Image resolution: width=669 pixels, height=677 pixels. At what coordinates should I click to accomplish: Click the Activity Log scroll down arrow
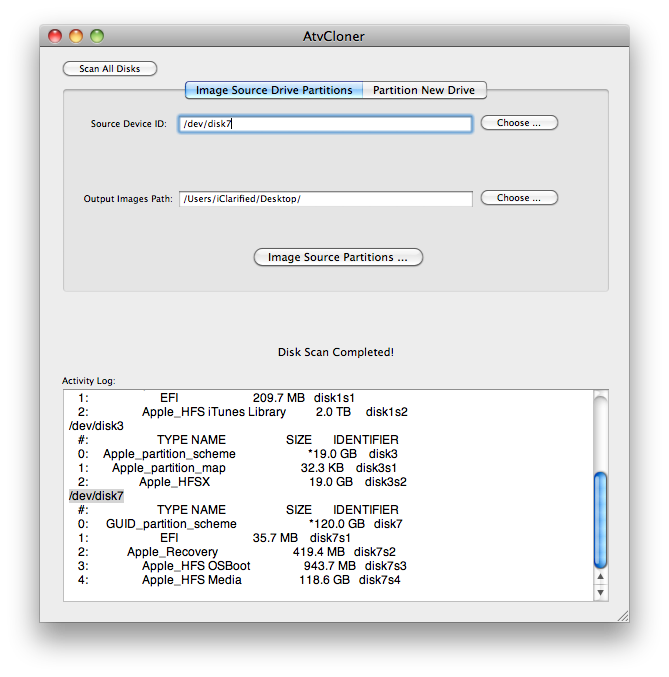[x=600, y=592]
